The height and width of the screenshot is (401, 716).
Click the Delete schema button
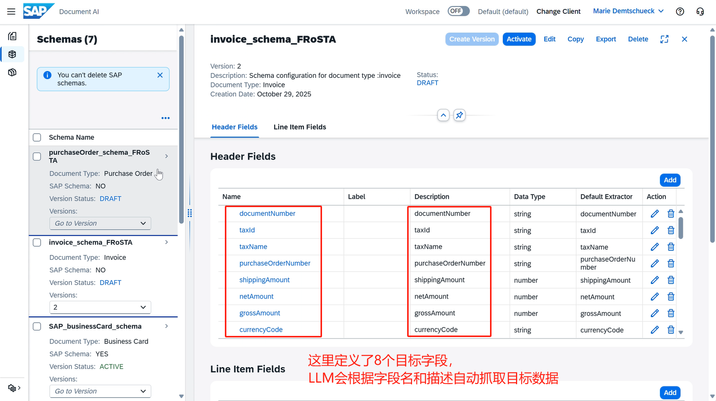[x=638, y=39]
